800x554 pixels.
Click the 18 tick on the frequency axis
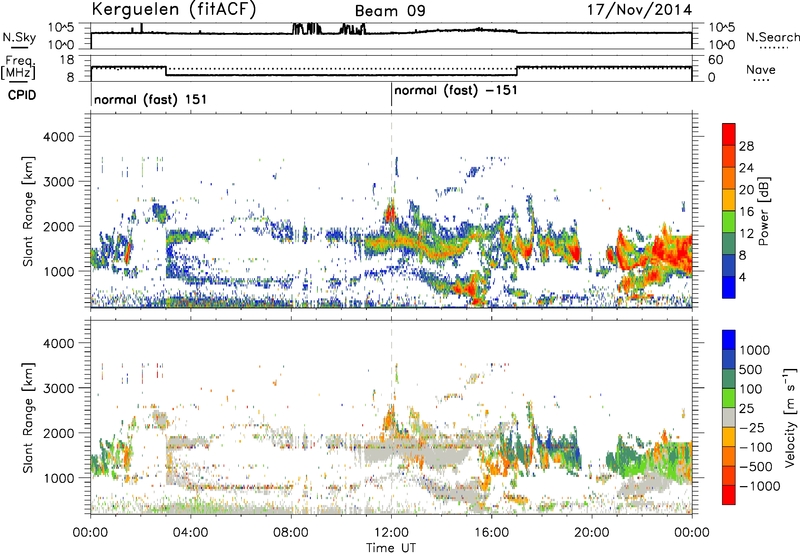(67, 60)
